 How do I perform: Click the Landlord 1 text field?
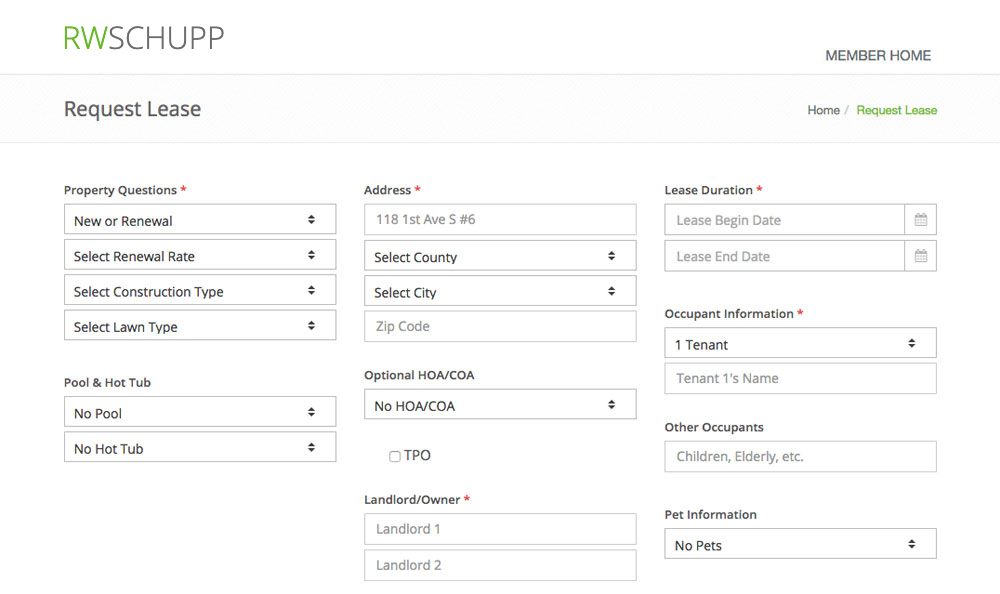500,529
